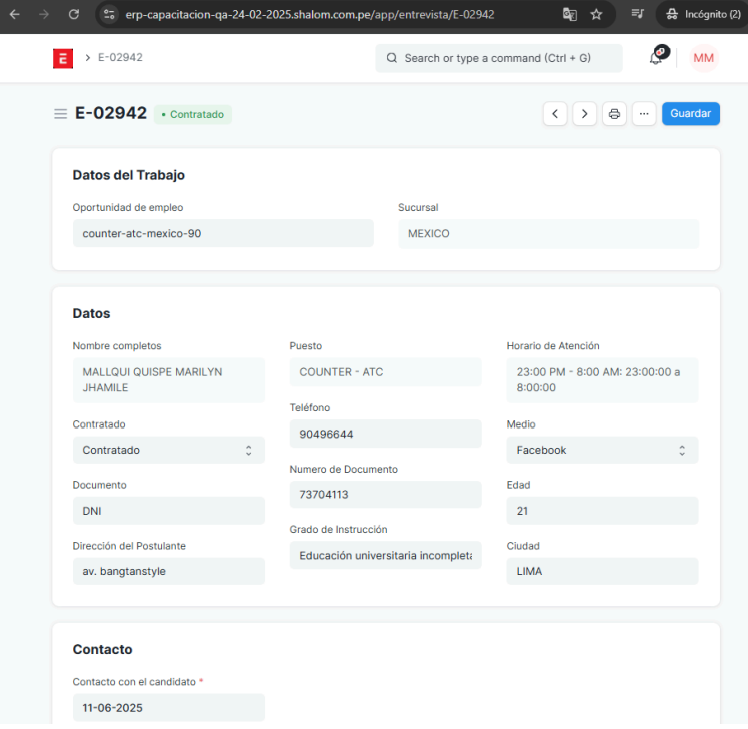Screen dimensions: 748x729
Task: Click the Incógnito profile button
Action: (x=698, y=15)
